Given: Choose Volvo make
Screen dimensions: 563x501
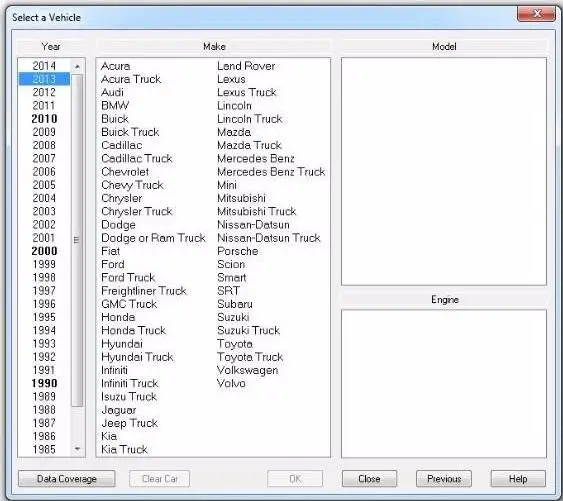Looking at the screenshot, I should point(231,383).
